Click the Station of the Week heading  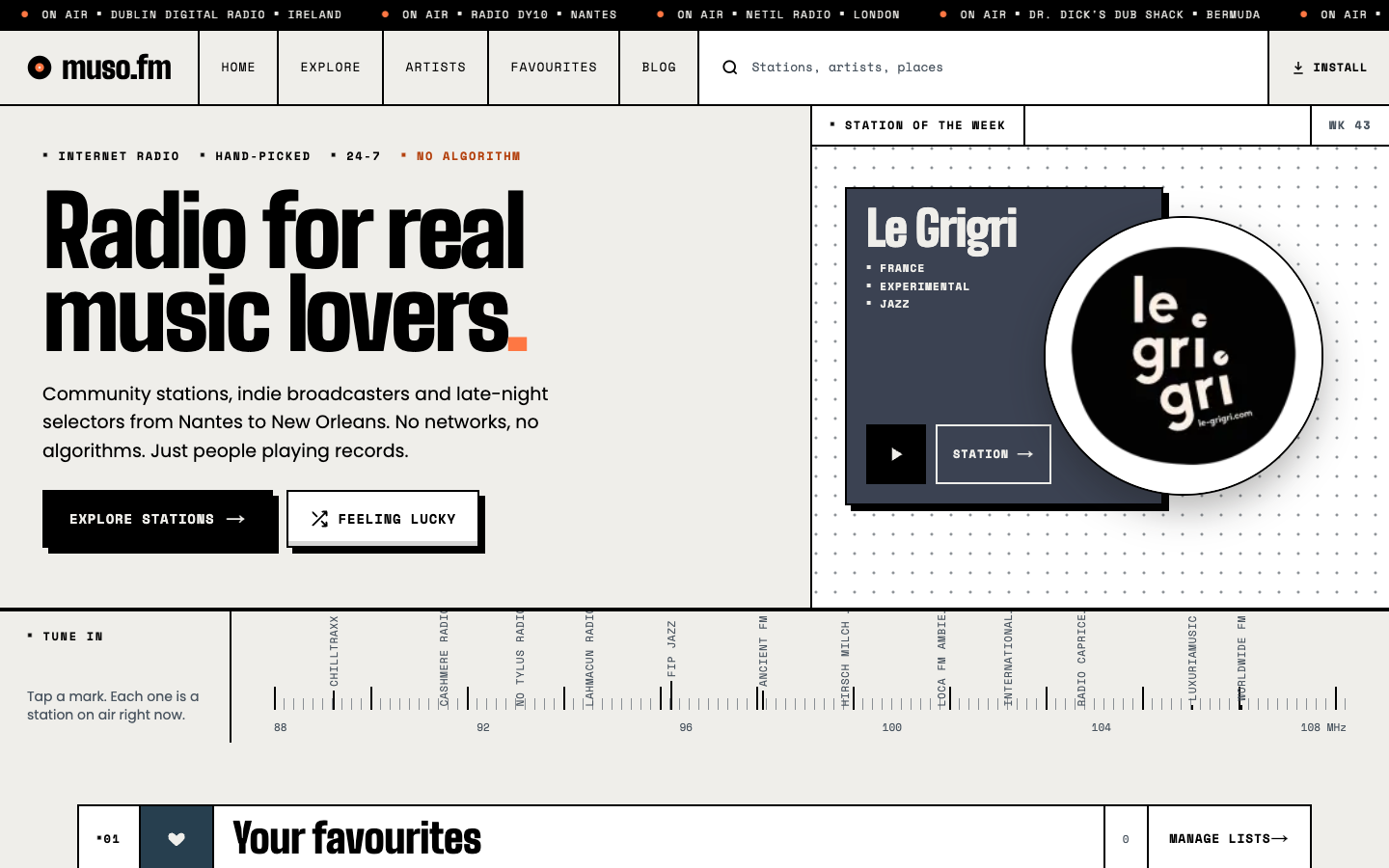click(918, 125)
